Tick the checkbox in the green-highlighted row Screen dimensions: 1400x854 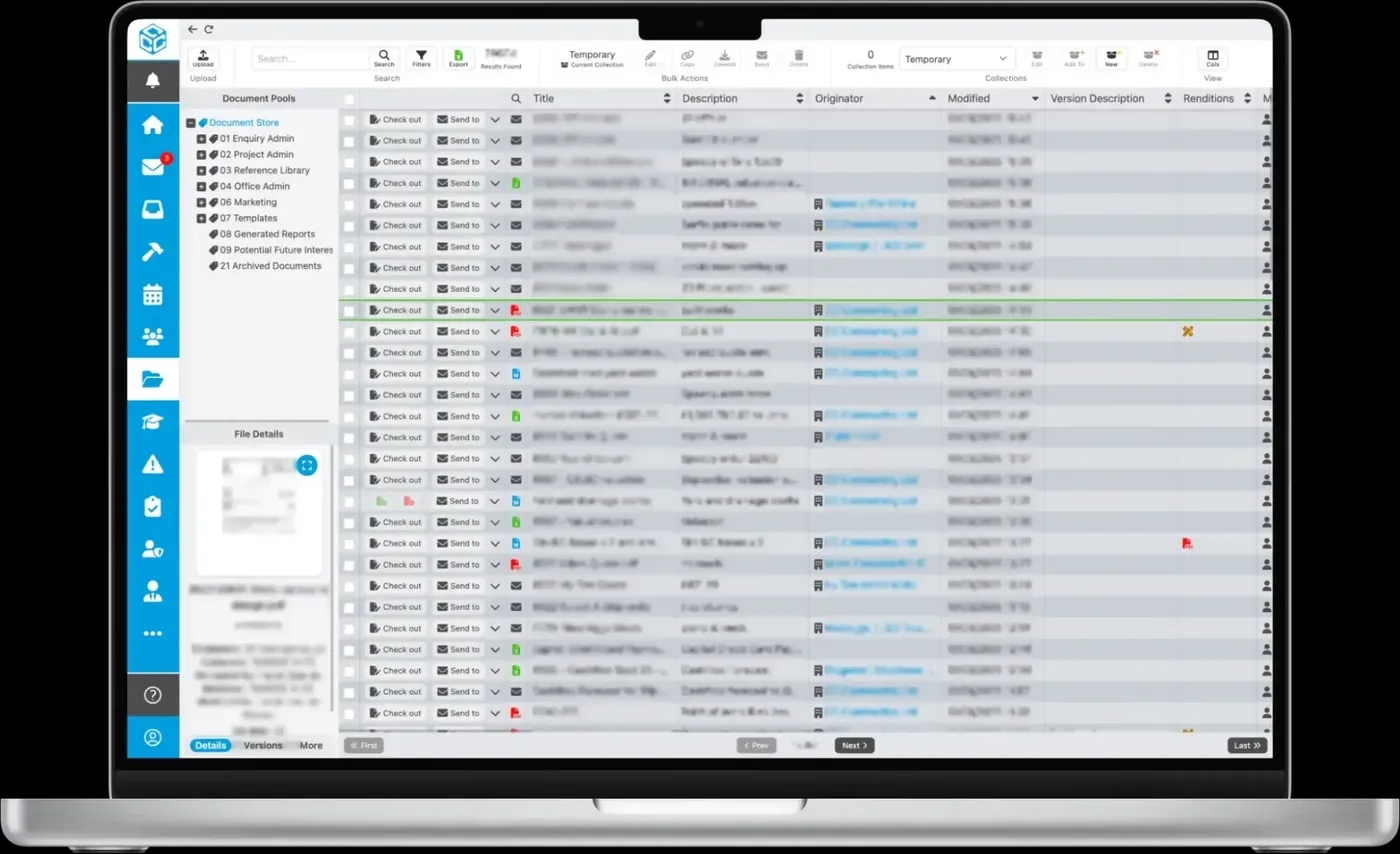point(349,311)
